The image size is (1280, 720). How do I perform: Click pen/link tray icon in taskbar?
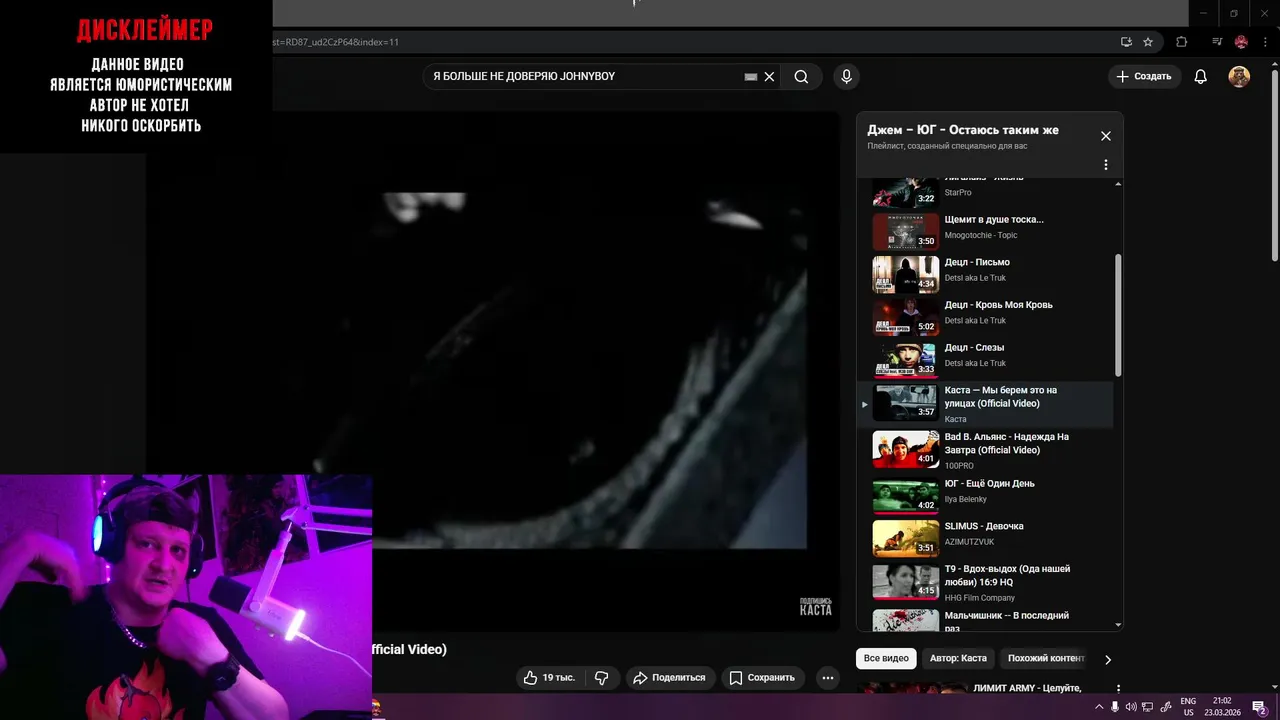(x=1165, y=707)
